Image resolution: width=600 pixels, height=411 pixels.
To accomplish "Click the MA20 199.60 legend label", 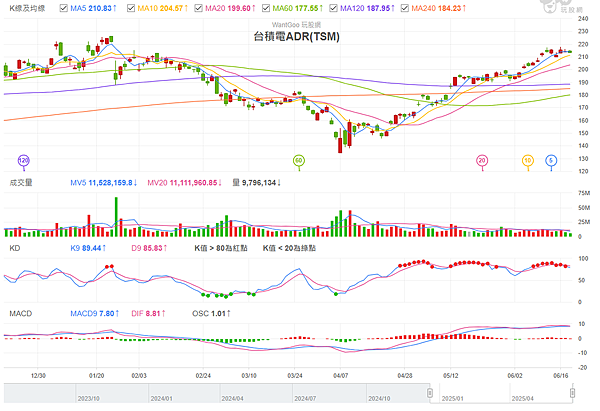I will (230, 8).
